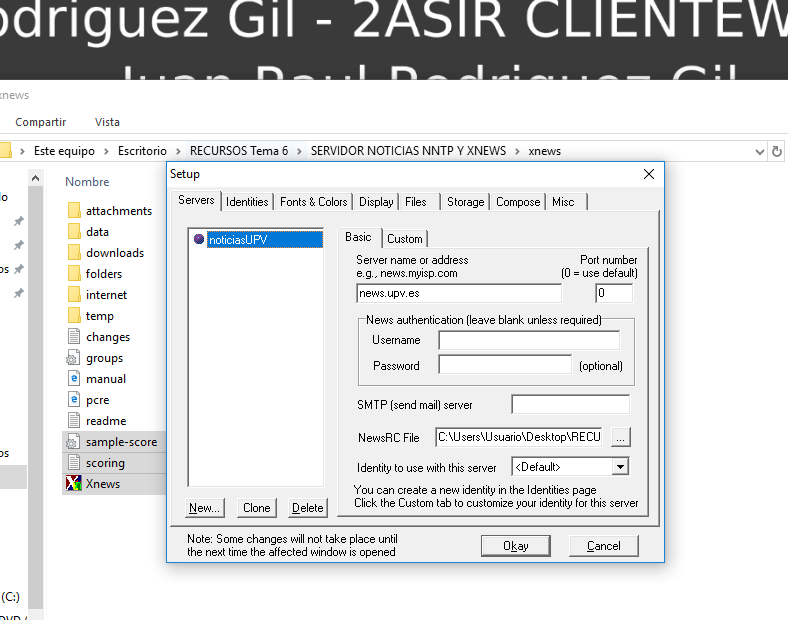The height and width of the screenshot is (620, 788).
Task: Select the xnews breadcrumb segment
Action: point(544,151)
